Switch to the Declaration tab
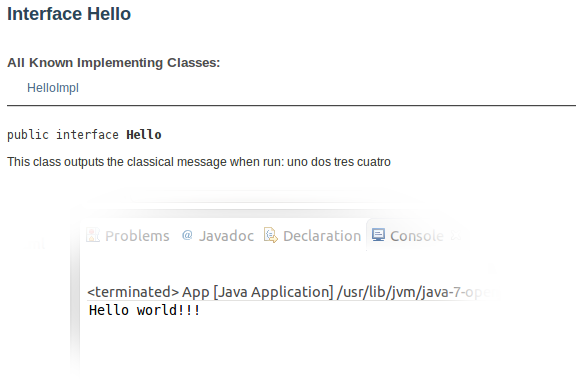The height and width of the screenshot is (380, 576). coord(322,236)
